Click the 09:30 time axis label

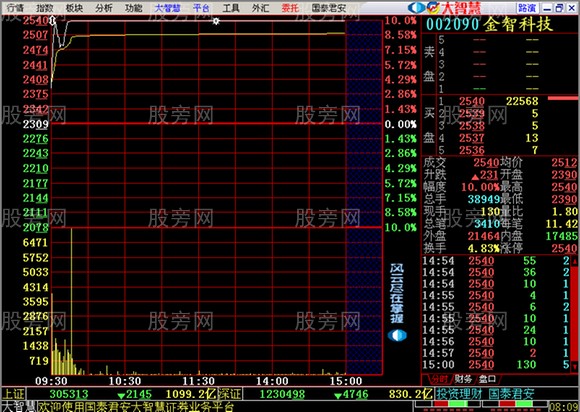tap(51, 381)
